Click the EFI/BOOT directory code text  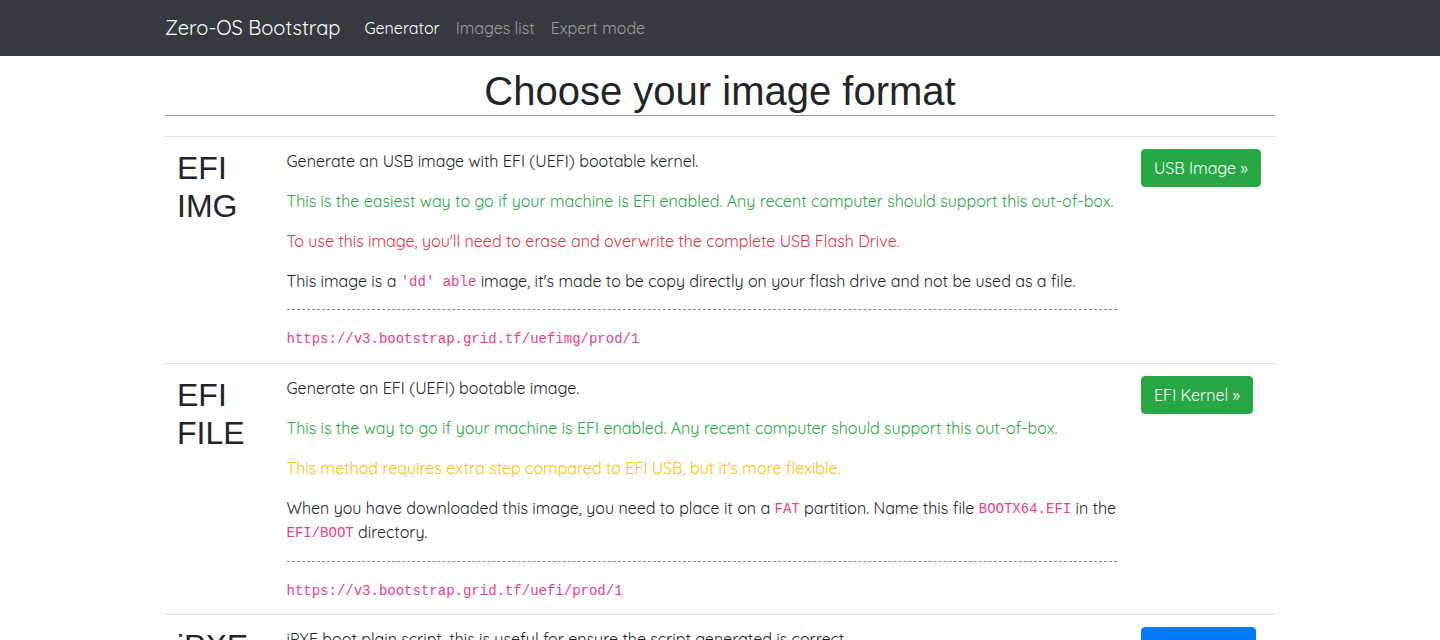[x=320, y=532]
